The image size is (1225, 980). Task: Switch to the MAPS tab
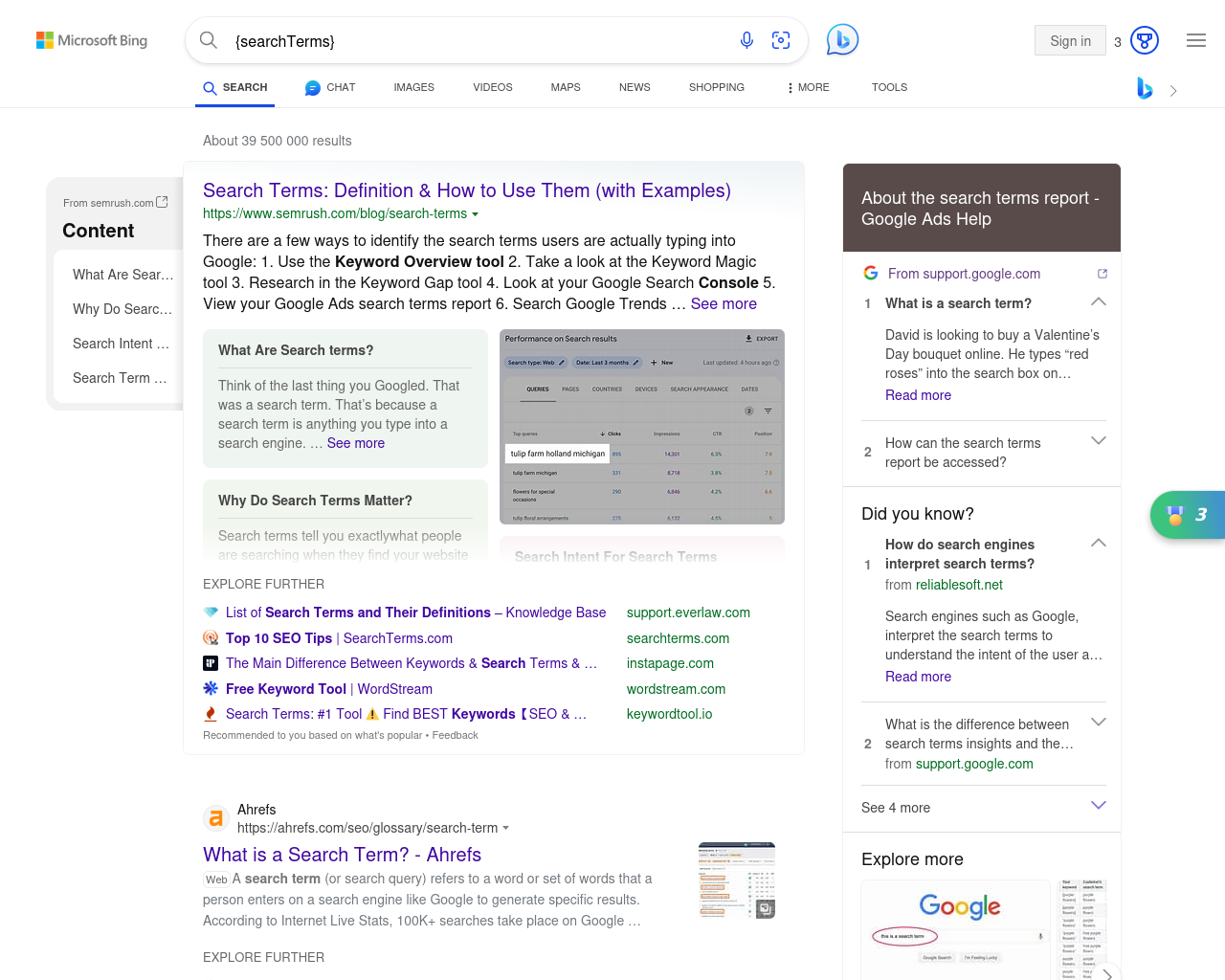566,87
